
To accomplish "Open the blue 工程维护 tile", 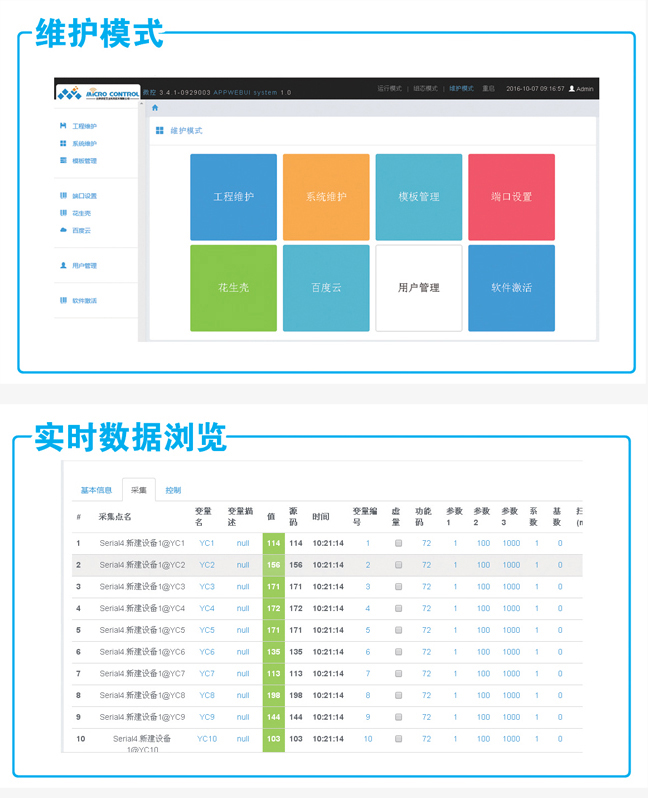I will point(233,197).
